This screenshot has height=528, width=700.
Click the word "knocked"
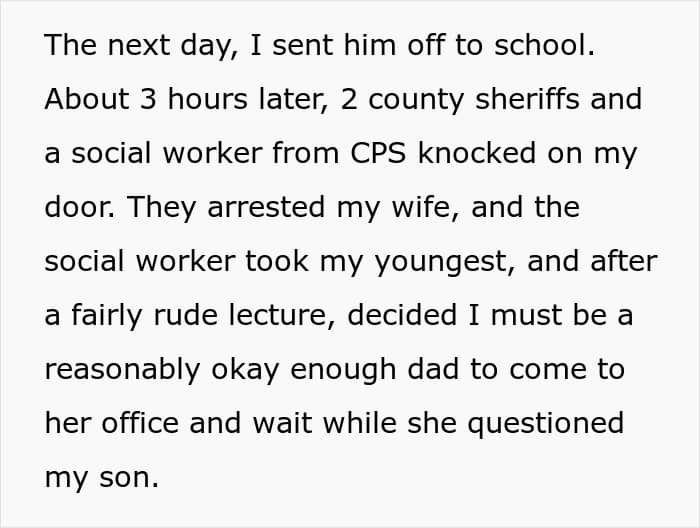(x=487, y=154)
